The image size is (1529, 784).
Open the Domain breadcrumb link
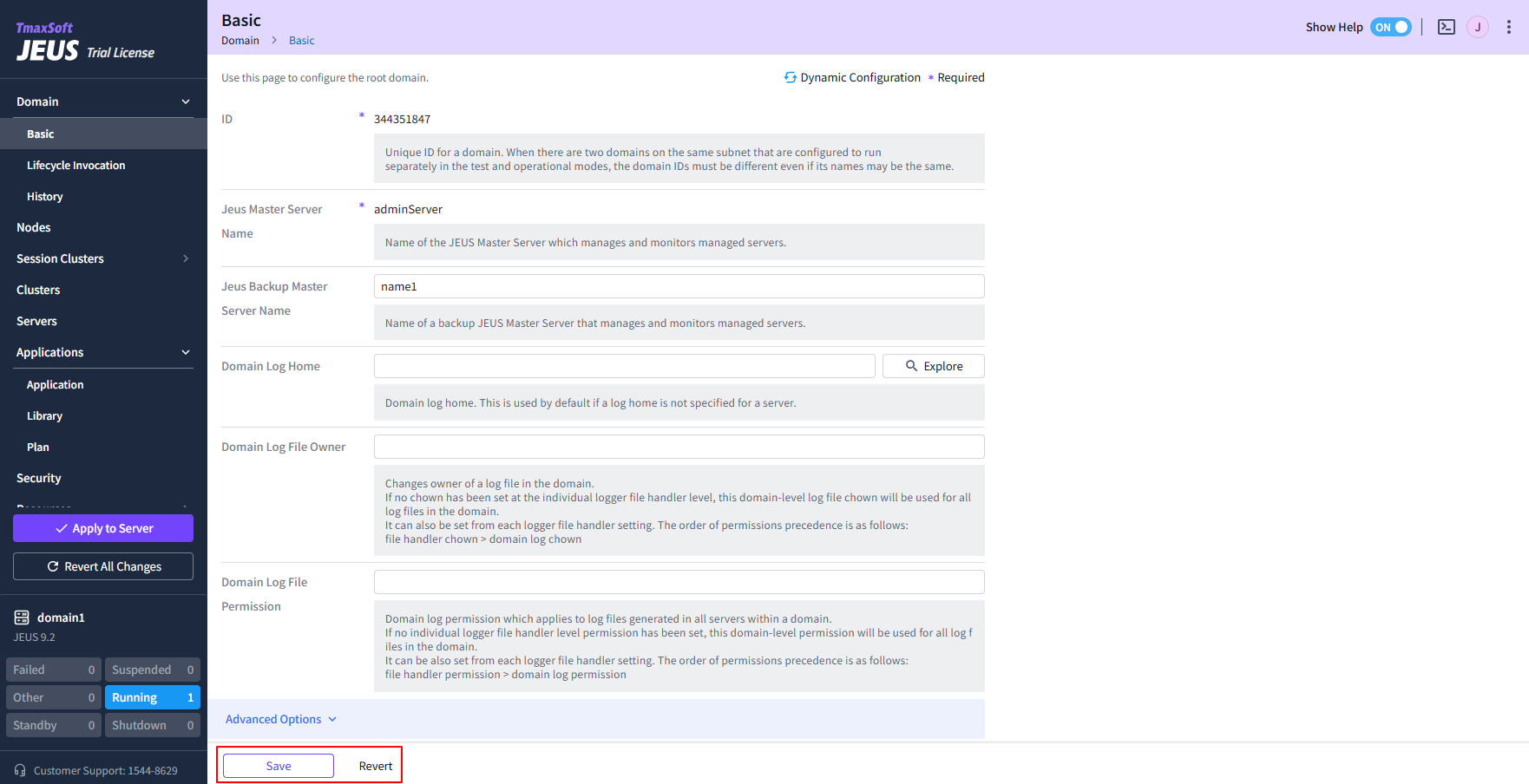[x=240, y=40]
